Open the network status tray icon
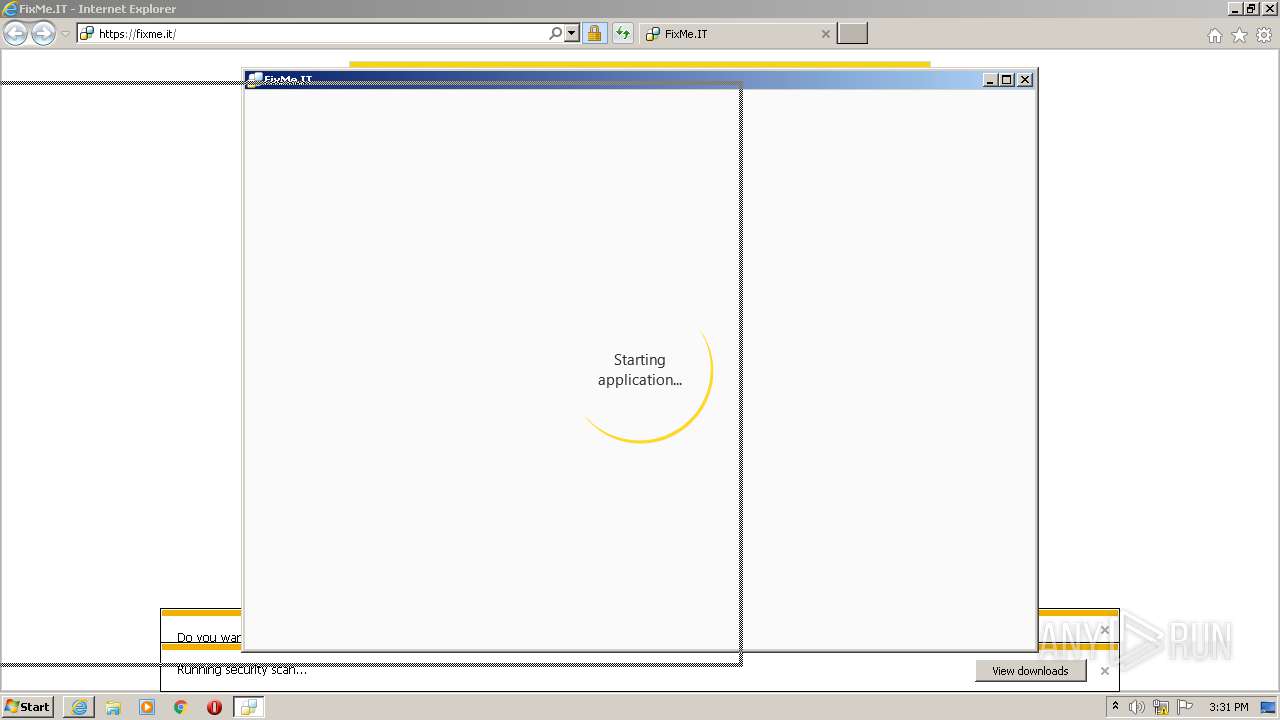This screenshot has width=1280, height=720. pyautogui.click(x=1161, y=707)
